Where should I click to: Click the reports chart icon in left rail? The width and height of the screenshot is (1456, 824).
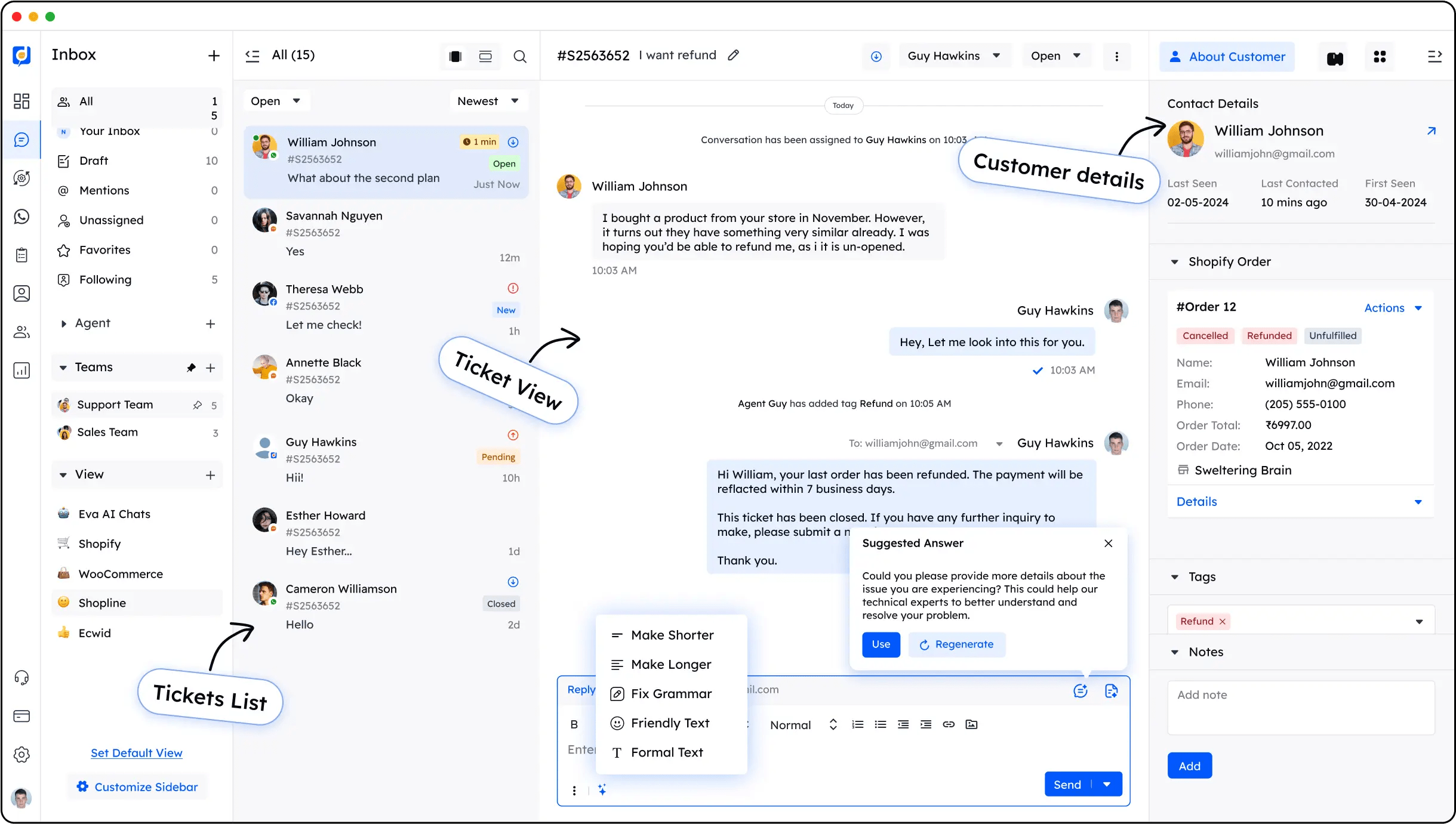click(x=21, y=371)
